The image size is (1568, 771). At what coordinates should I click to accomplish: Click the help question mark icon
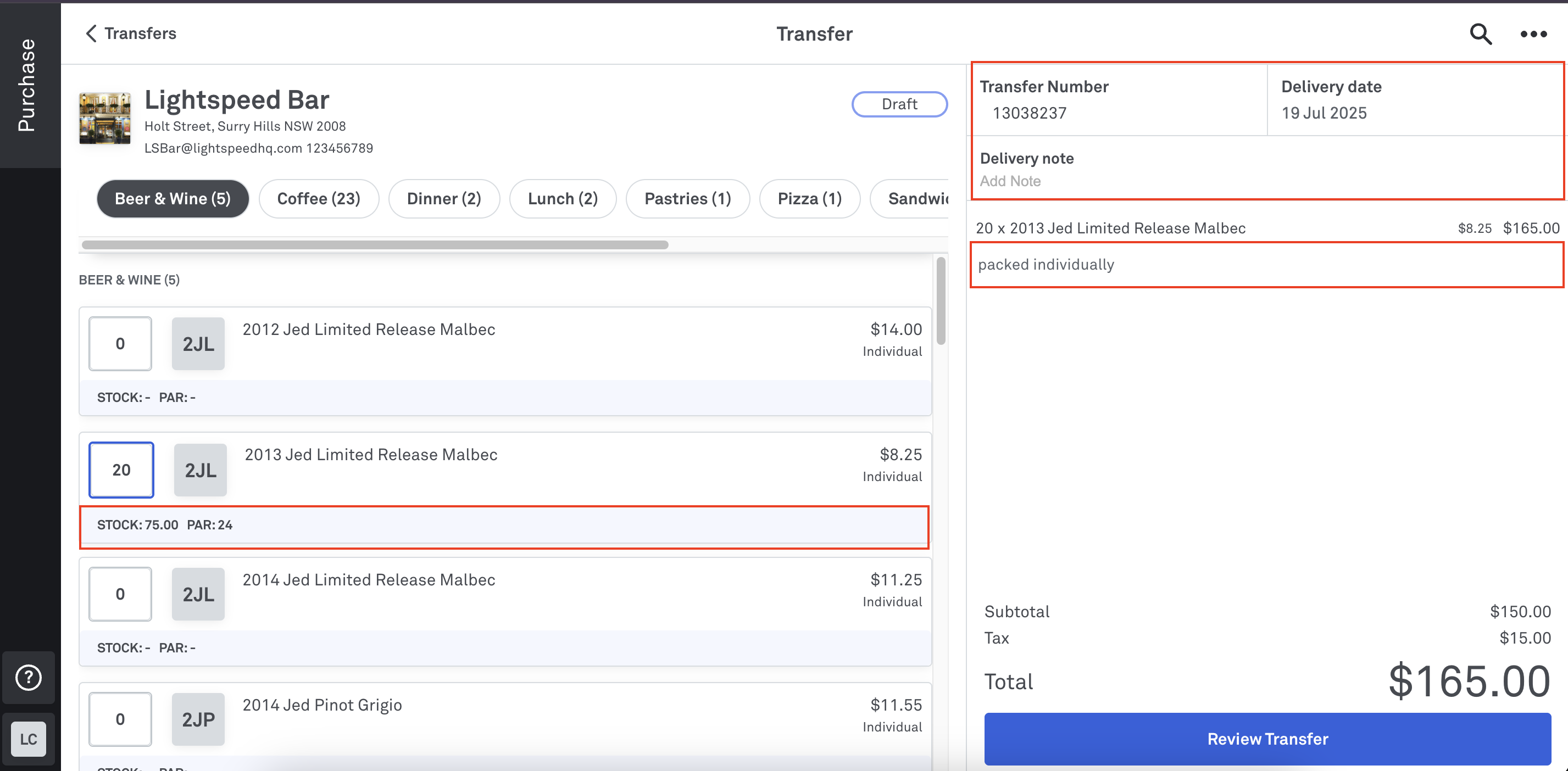click(x=29, y=677)
